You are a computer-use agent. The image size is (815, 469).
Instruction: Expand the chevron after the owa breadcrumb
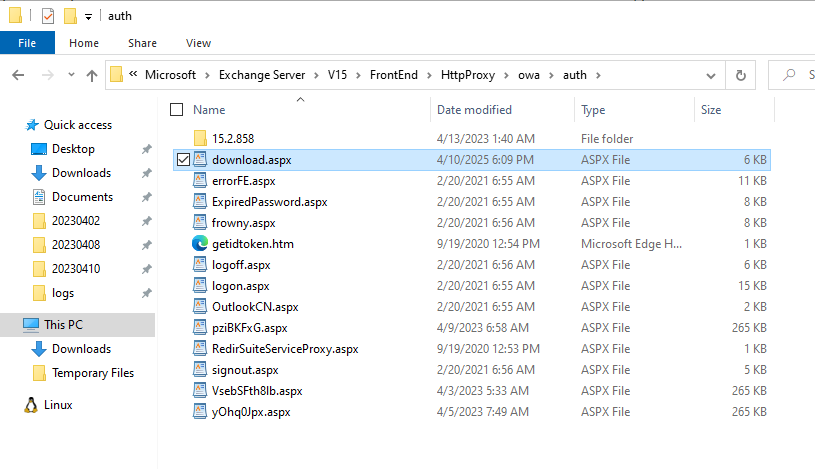pyautogui.click(x=551, y=75)
